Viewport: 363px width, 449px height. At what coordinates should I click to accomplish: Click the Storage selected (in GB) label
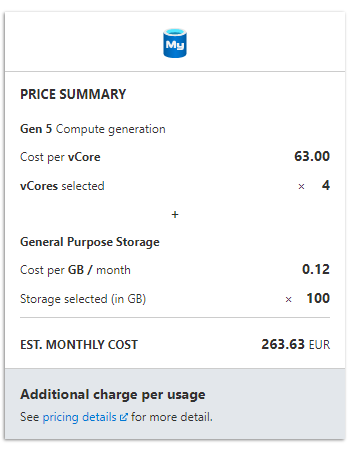83,299
